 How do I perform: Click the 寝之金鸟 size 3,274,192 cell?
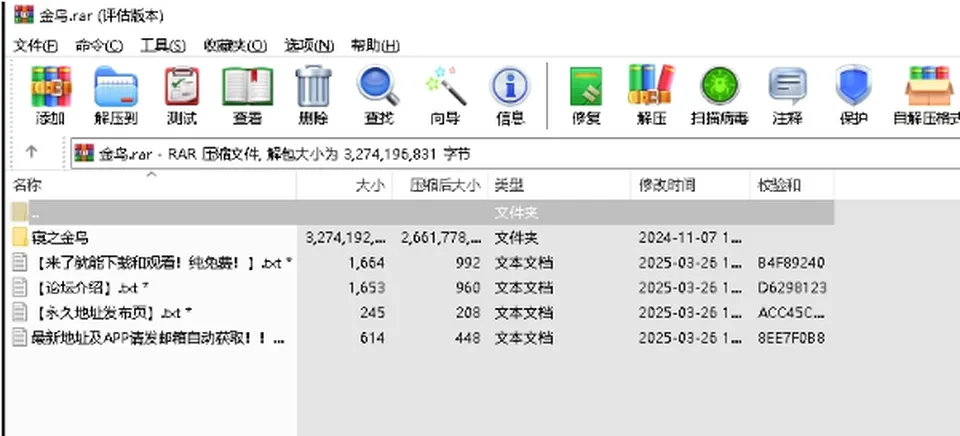[x=345, y=237]
